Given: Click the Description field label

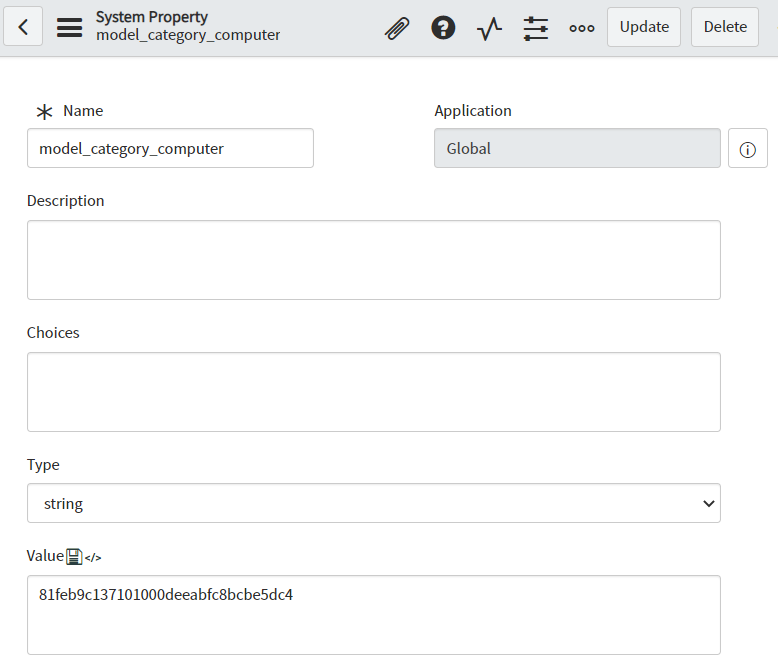Looking at the screenshot, I should point(65,200).
